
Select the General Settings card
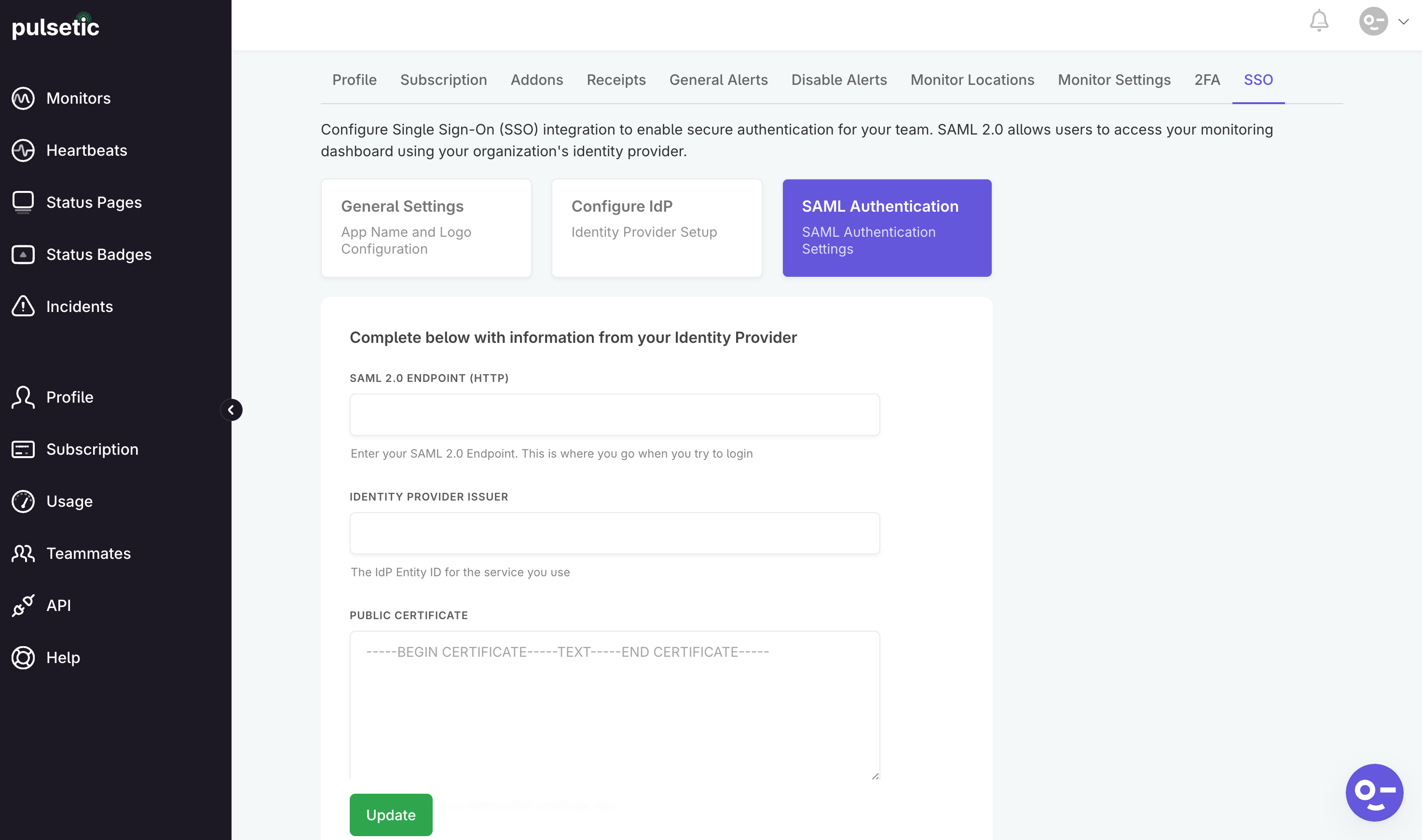426,227
